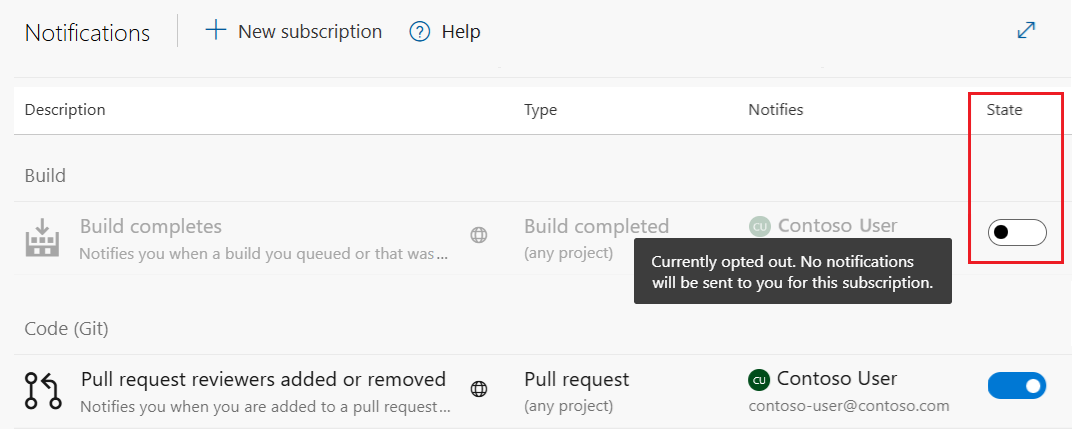
Task: Click Contoso User avatar in Build row
Action: pyautogui.click(x=760, y=227)
